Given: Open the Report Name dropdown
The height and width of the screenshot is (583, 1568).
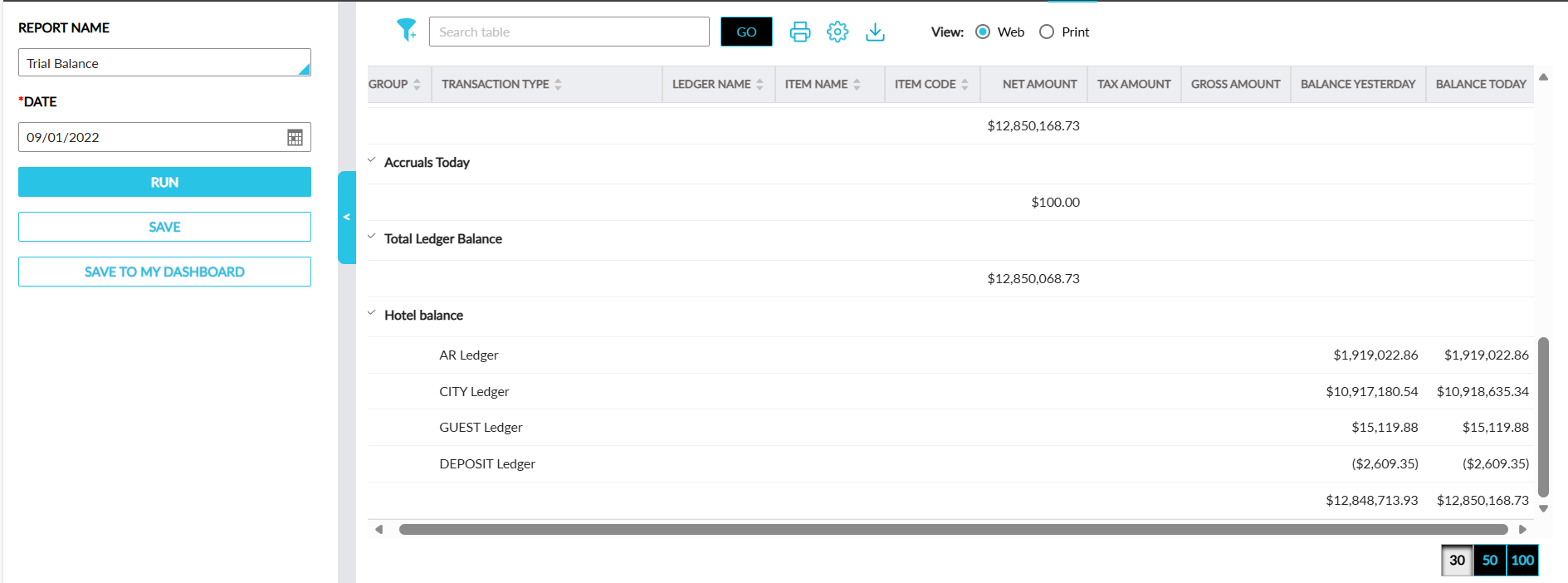Looking at the screenshot, I should 164,63.
